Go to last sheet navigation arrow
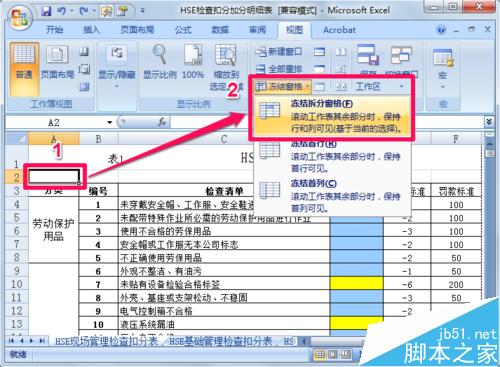Viewport: 500px width, 367px height. pyautogui.click(x=42, y=341)
